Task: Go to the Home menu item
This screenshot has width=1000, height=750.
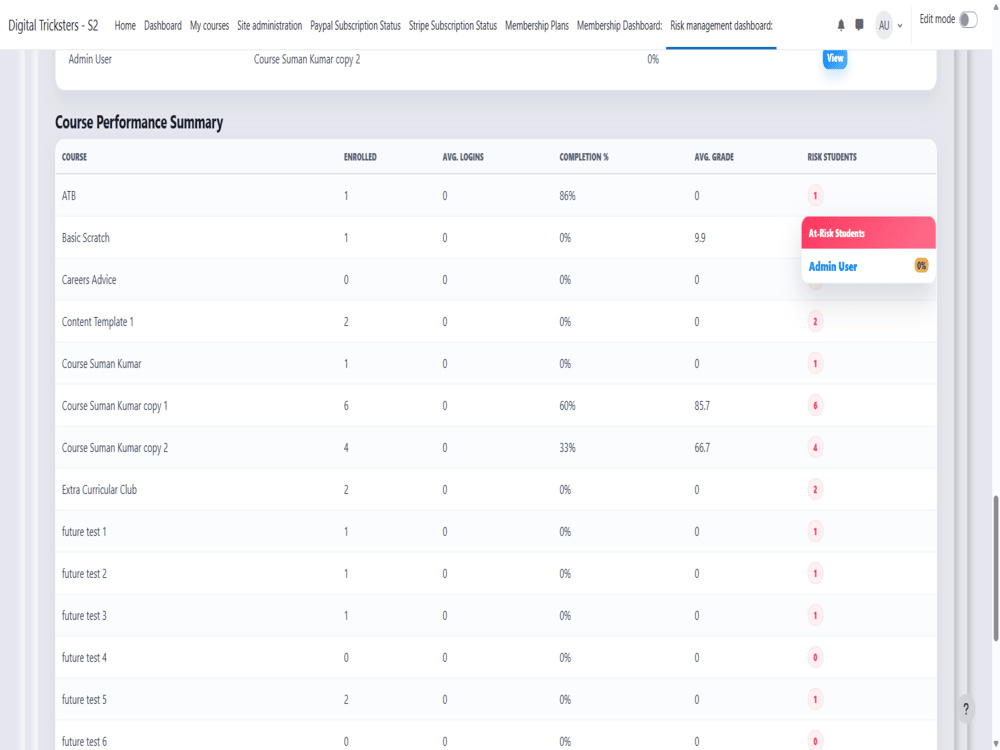Action: pos(125,26)
